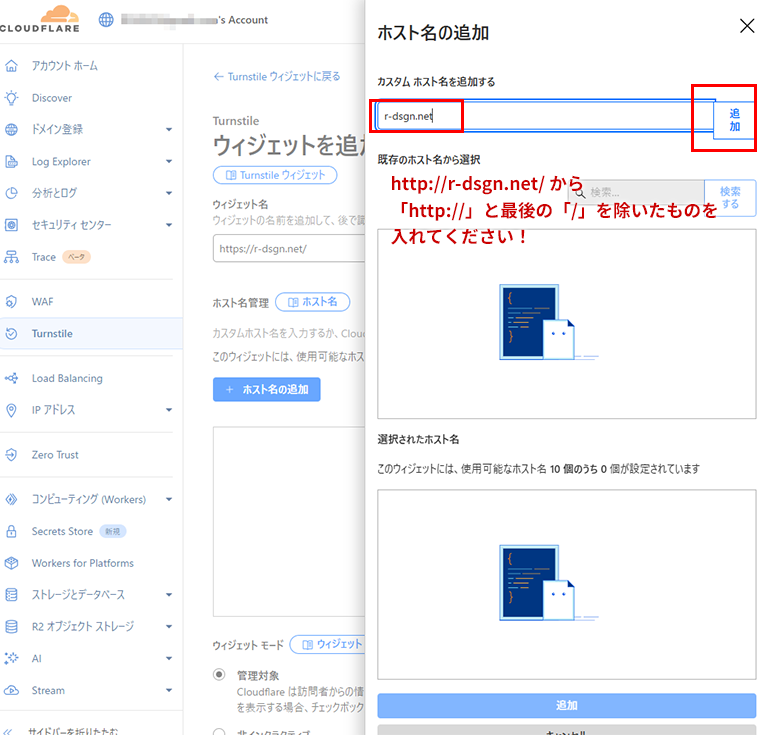Expand the 分析とログ menu arrow

(x=169, y=193)
